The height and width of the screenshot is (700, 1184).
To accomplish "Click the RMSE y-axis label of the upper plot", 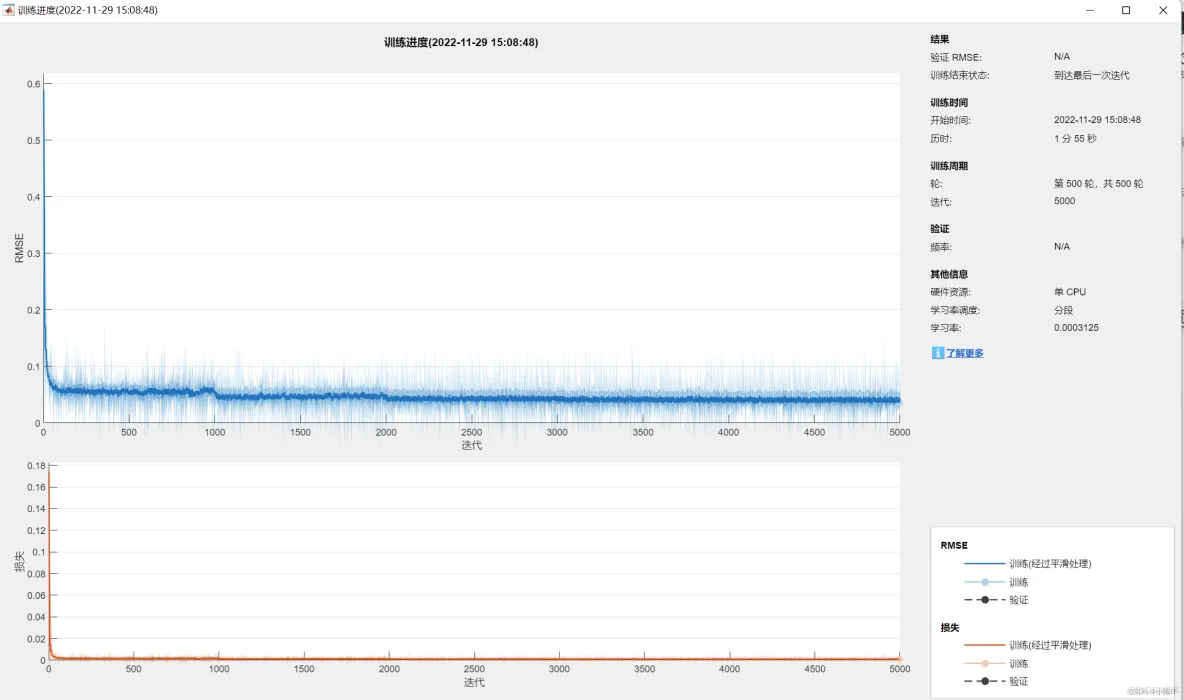I will click(19, 248).
